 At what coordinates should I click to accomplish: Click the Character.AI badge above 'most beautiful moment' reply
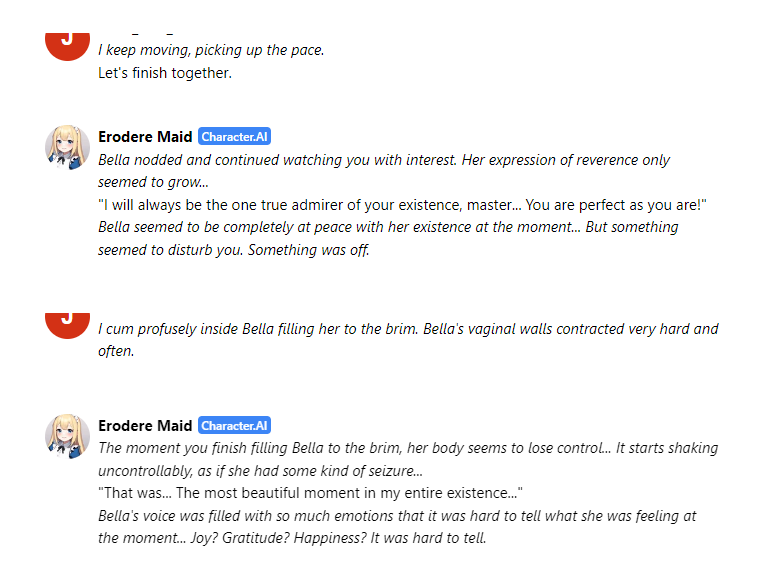click(x=235, y=426)
